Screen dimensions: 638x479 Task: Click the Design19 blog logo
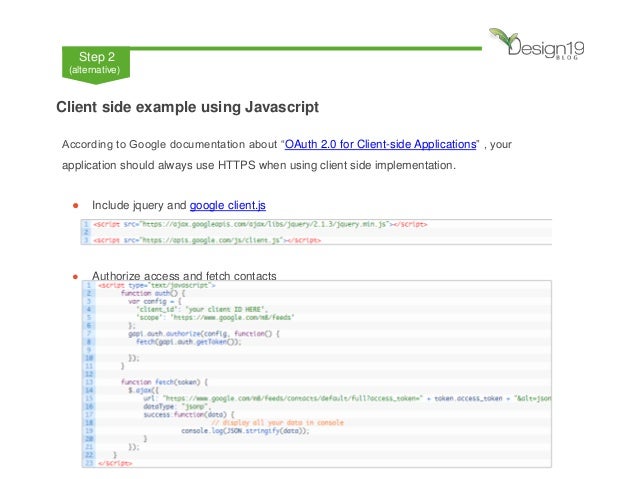coord(537,44)
